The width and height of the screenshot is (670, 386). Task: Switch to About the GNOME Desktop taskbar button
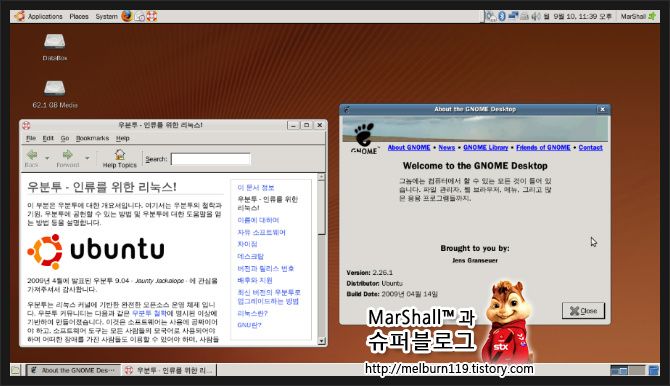[73, 370]
